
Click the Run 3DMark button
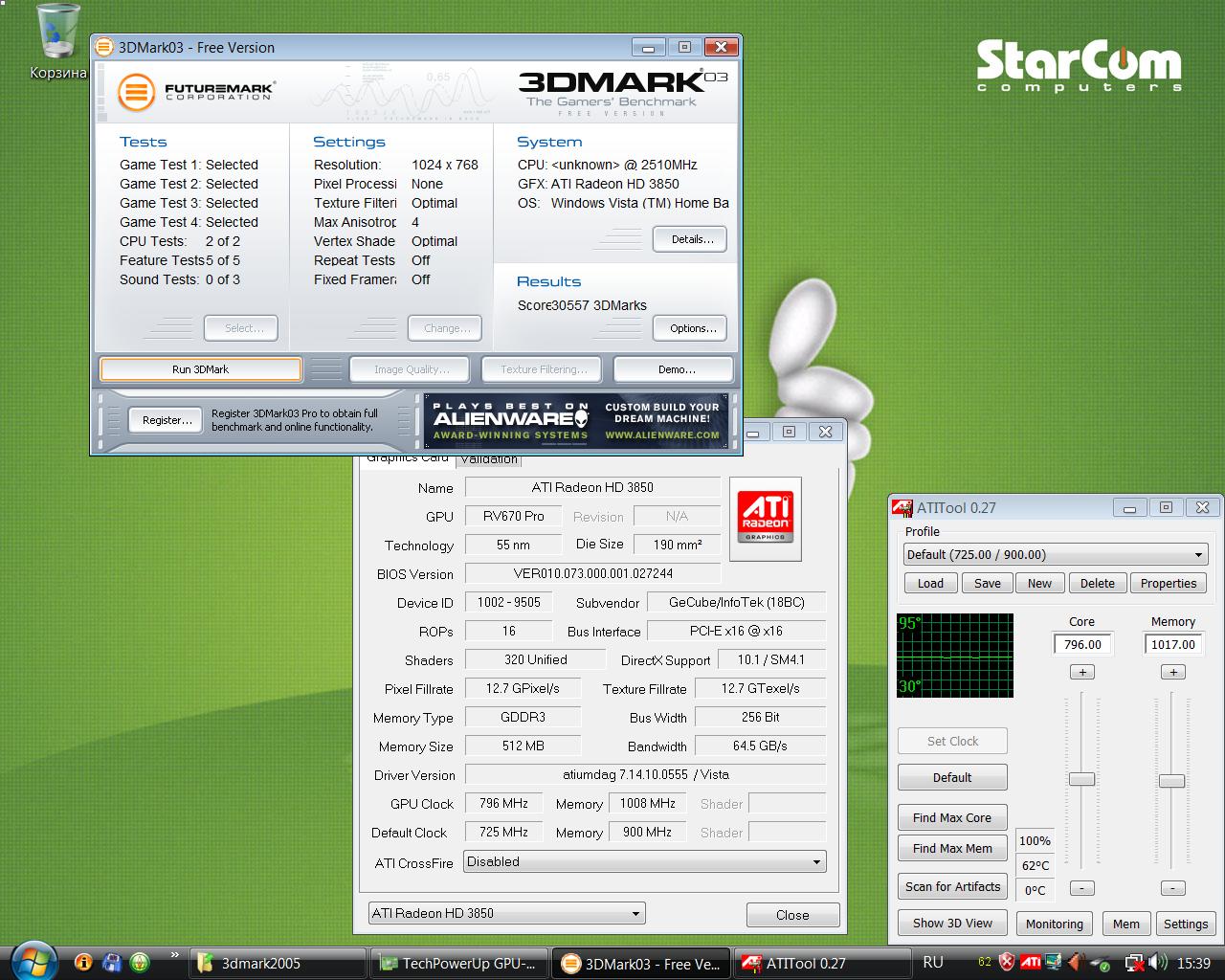(x=201, y=369)
